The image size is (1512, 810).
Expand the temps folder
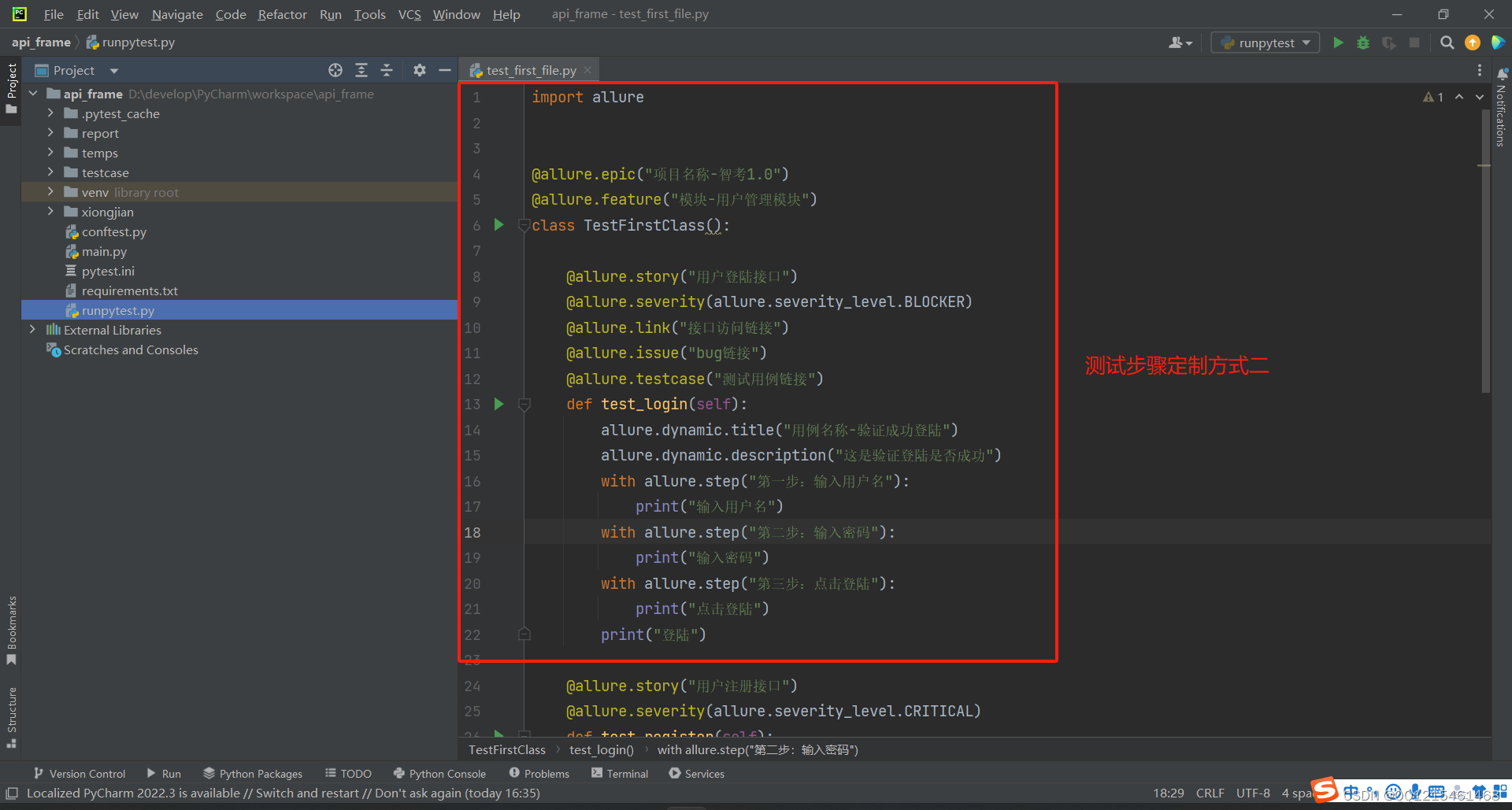[x=50, y=153]
